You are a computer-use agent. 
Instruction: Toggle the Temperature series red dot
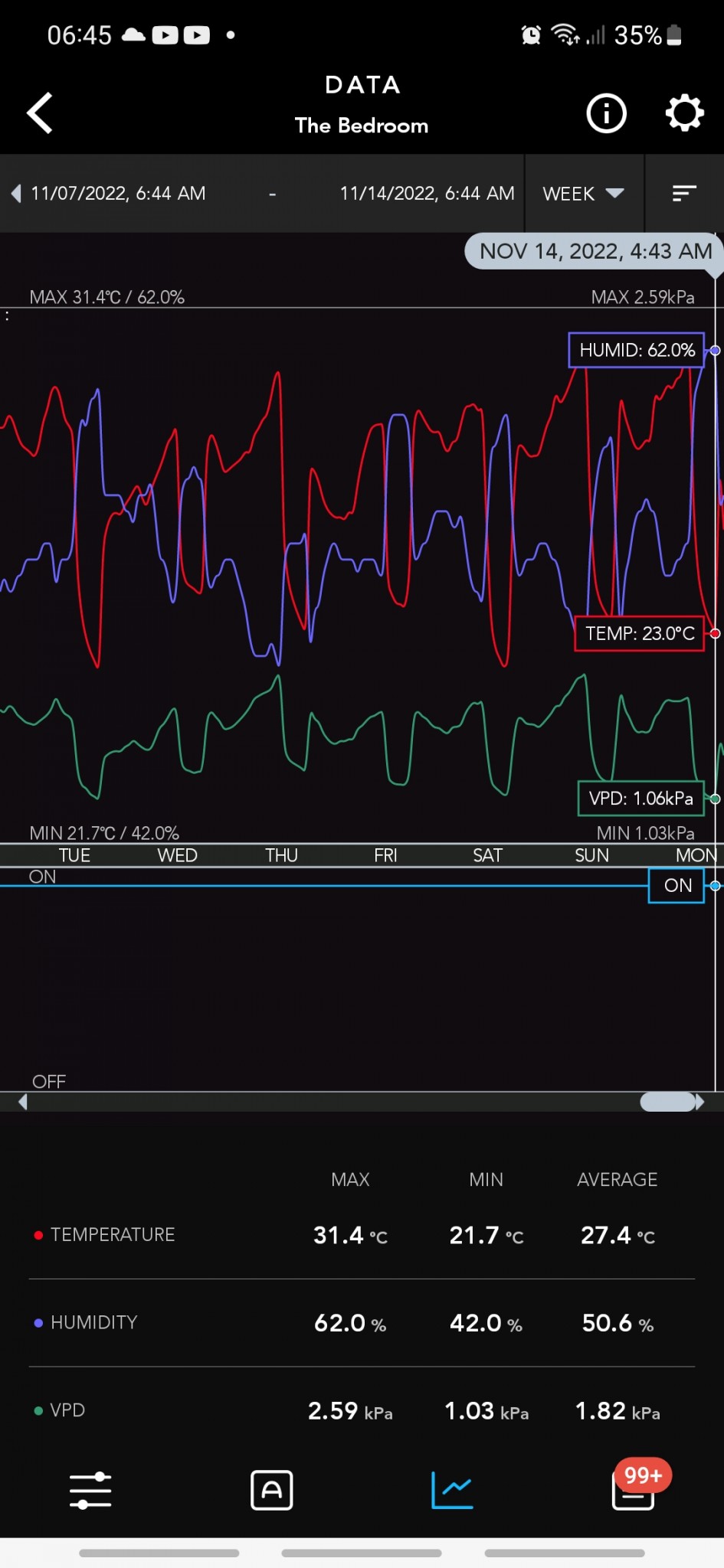coord(38,1235)
